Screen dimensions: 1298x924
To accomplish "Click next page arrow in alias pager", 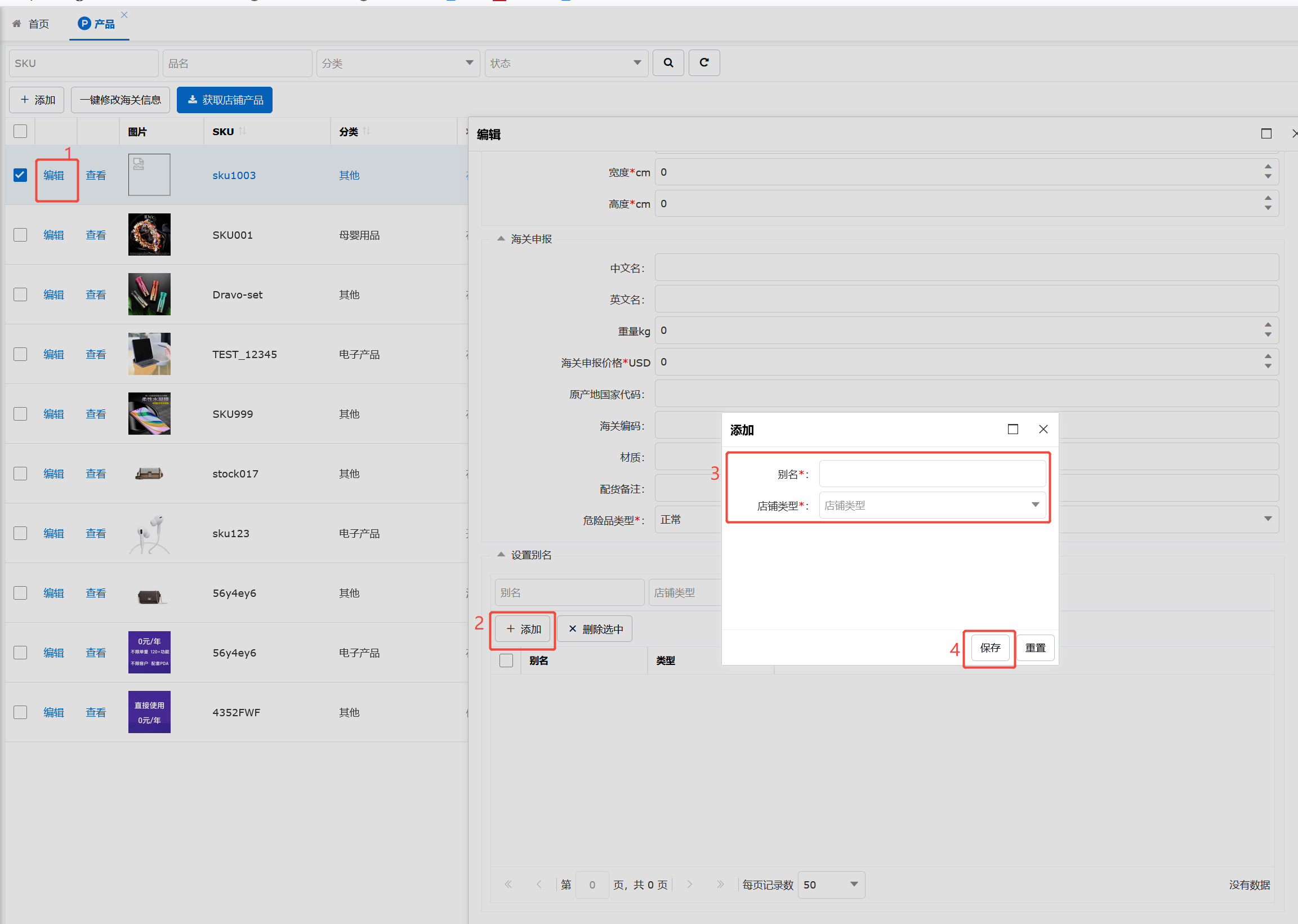I will (690, 884).
